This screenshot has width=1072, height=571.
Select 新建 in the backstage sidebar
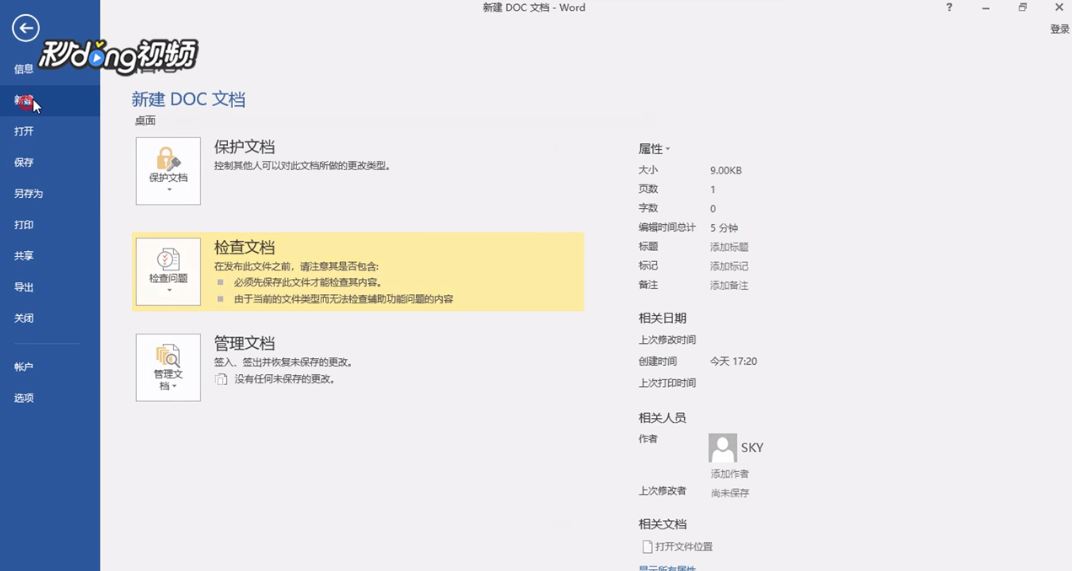(50, 101)
